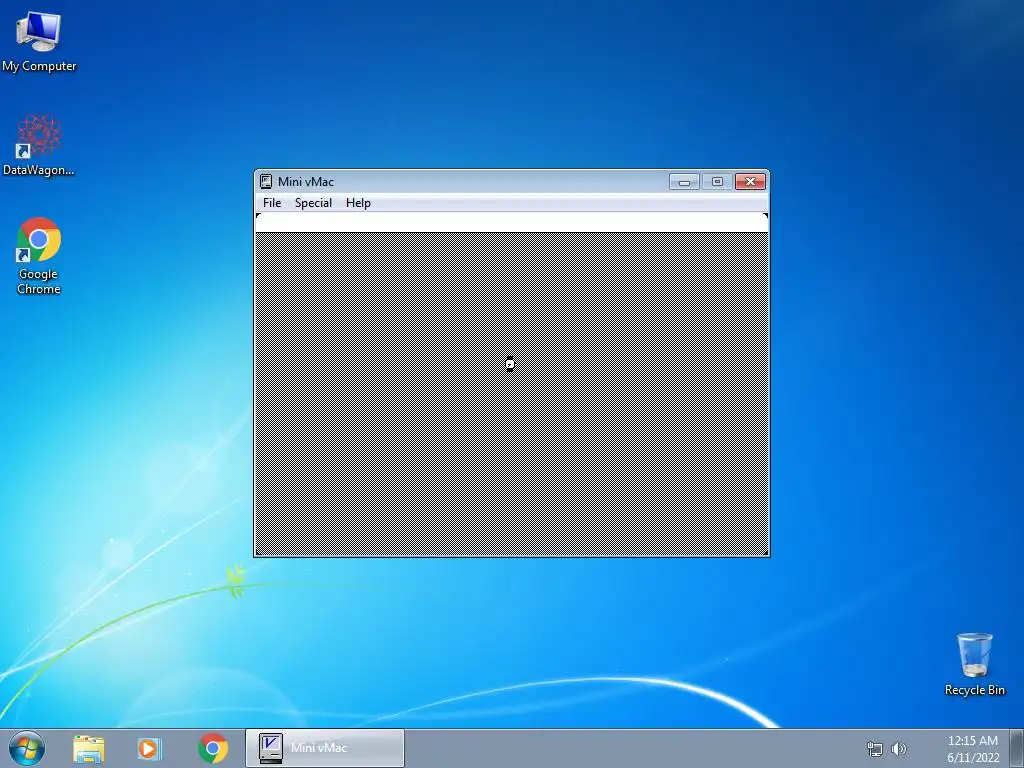Click the Mini vMac taskbar button
This screenshot has height=768, width=1024.
325,748
